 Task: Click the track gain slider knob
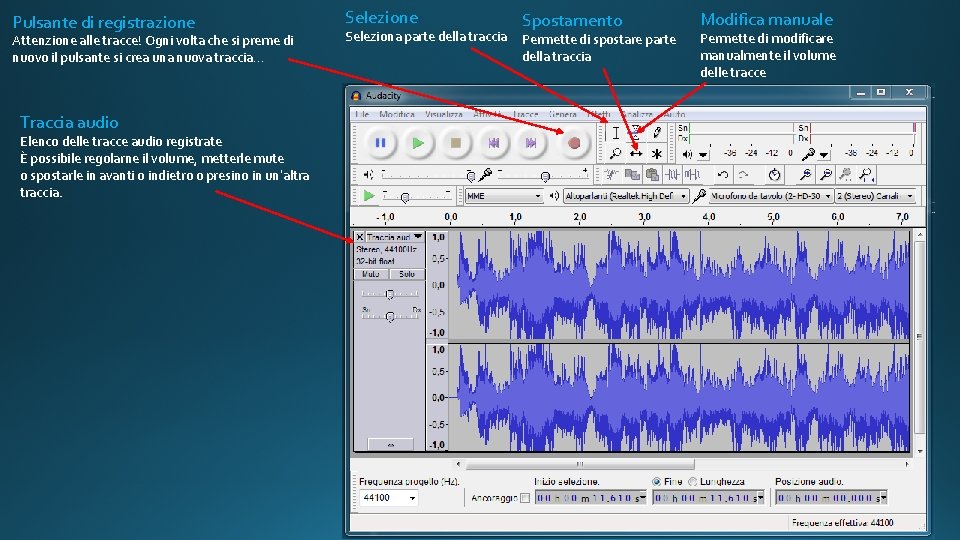coord(389,294)
